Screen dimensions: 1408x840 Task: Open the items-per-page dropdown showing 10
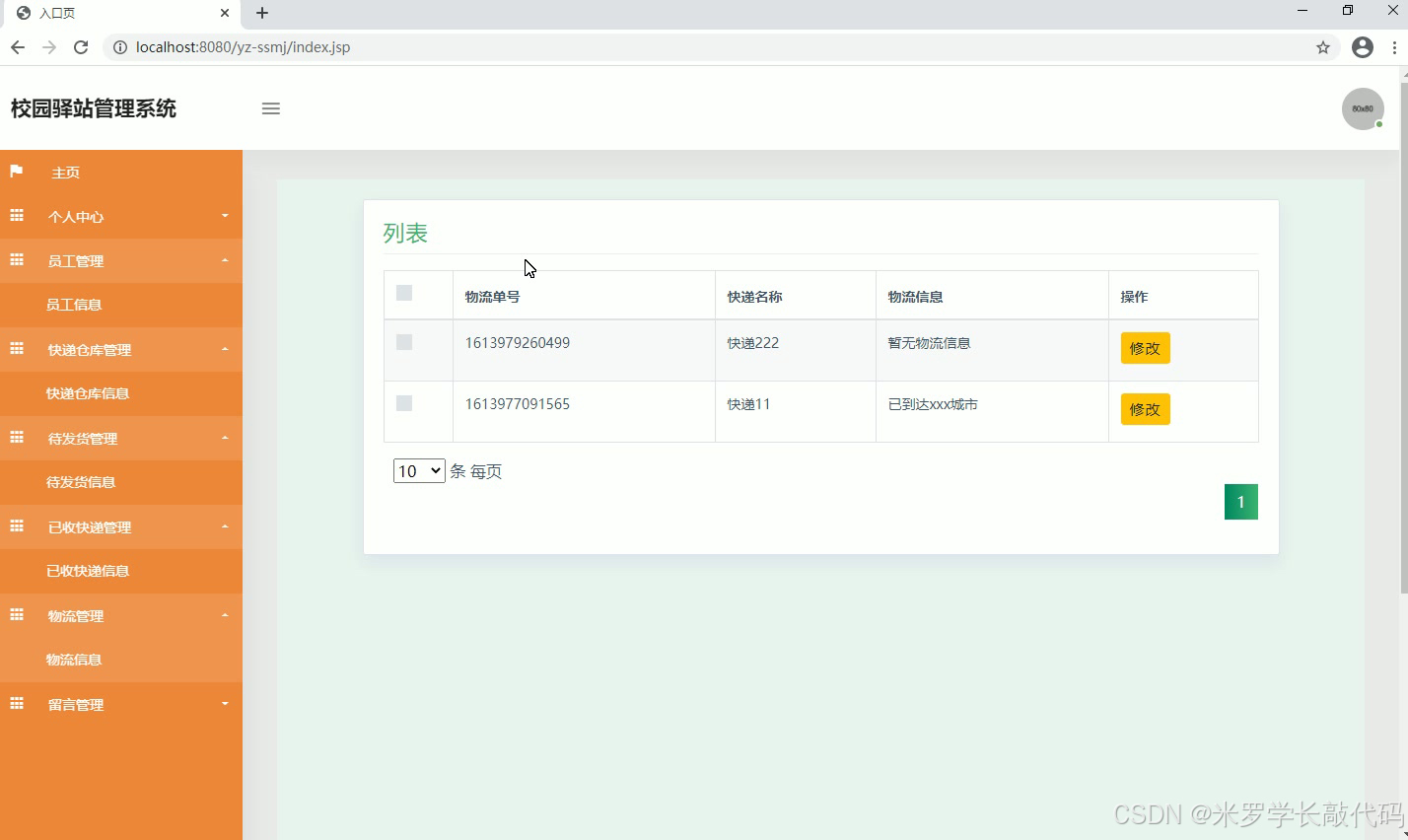click(418, 470)
